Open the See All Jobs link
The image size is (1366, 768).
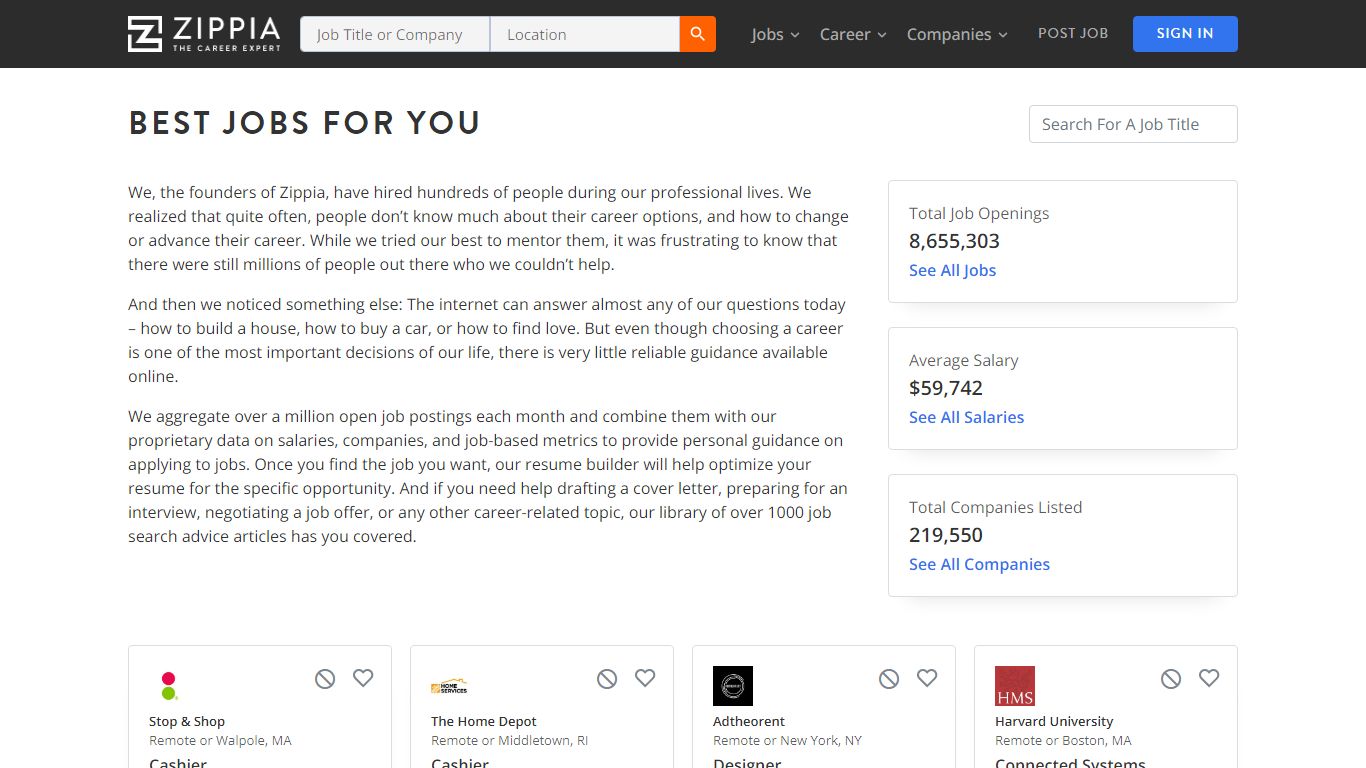click(x=952, y=270)
